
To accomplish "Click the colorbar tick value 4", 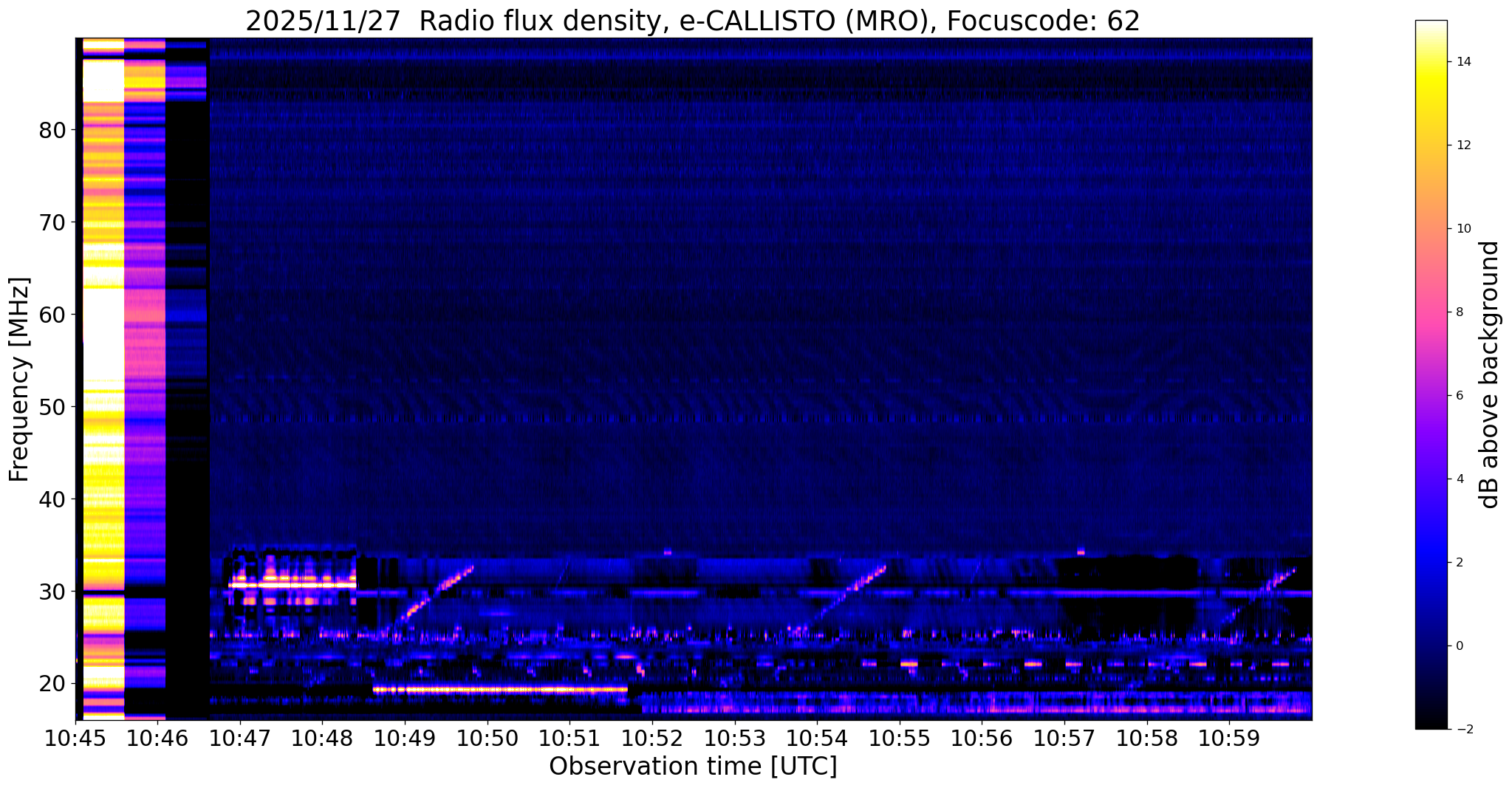I will 1459,479.
